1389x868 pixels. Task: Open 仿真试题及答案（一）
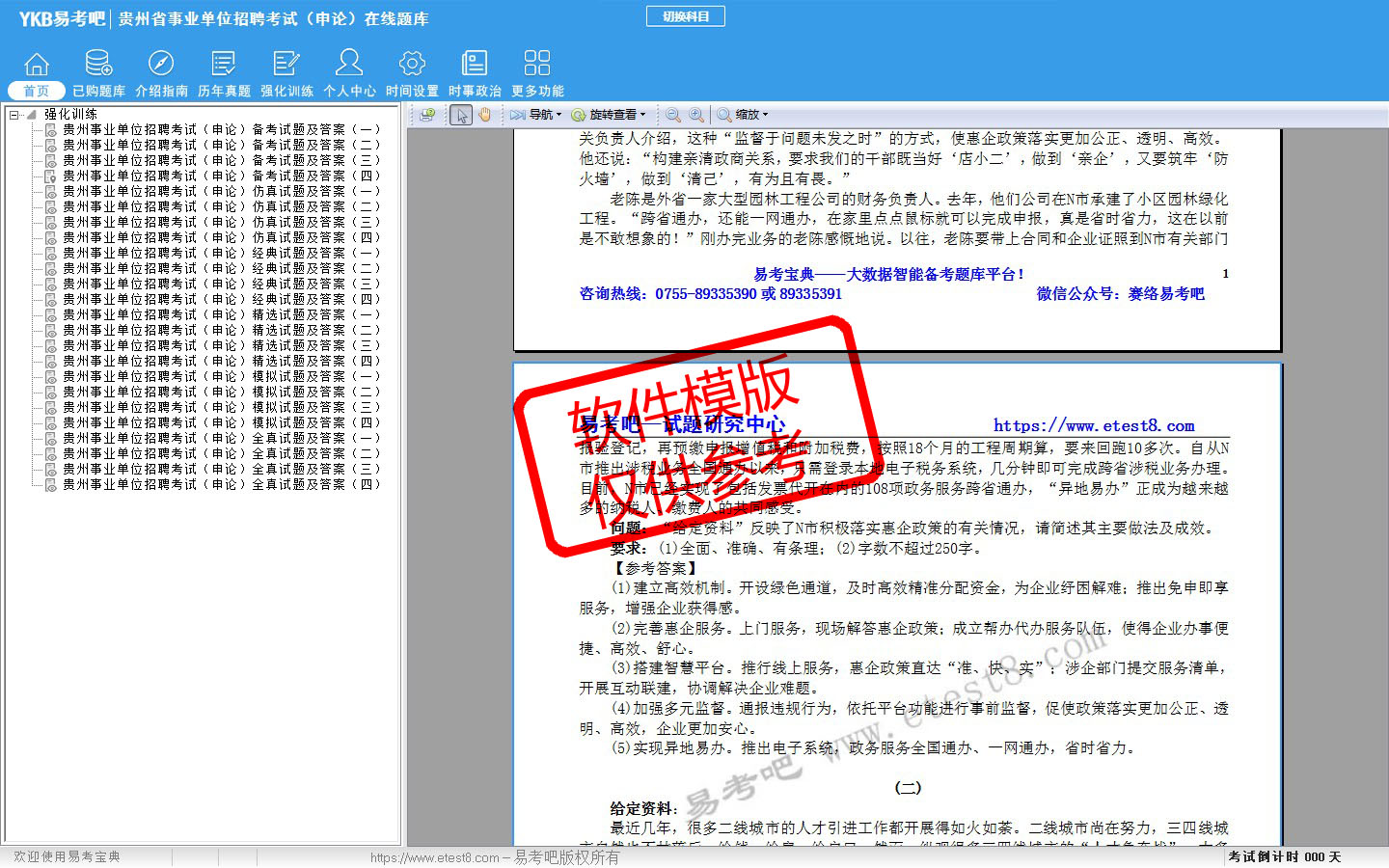coord(222,191)
